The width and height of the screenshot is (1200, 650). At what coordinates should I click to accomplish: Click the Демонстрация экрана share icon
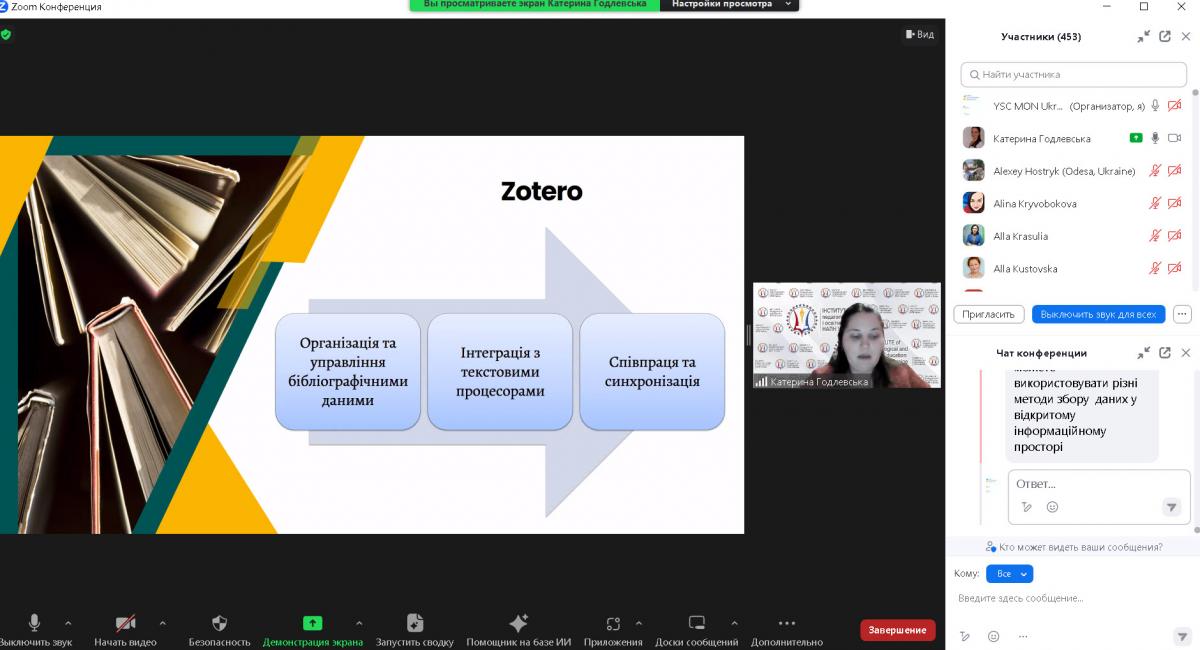tap(312, 623)
